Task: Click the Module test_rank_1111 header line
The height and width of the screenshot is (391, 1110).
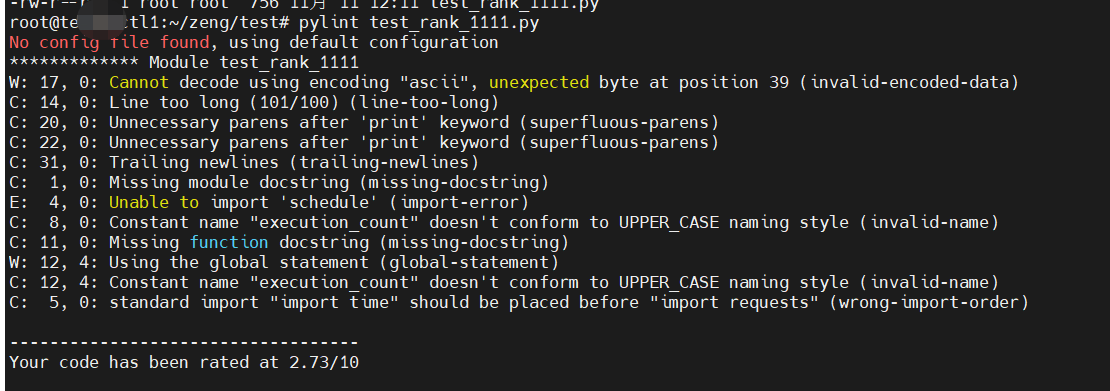Action: [x=184, y=62]
